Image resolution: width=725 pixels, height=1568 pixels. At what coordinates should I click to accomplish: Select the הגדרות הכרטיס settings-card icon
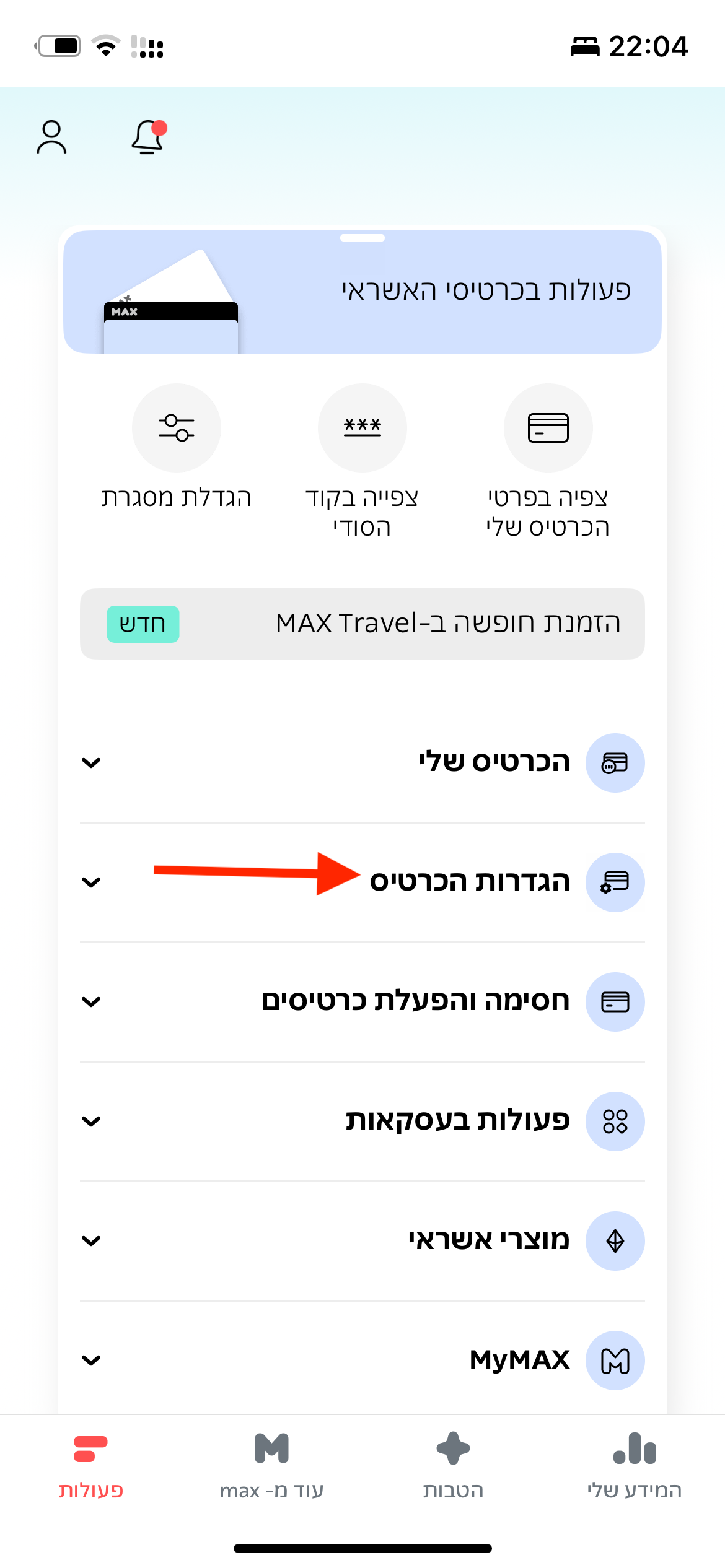coord(615,882)
